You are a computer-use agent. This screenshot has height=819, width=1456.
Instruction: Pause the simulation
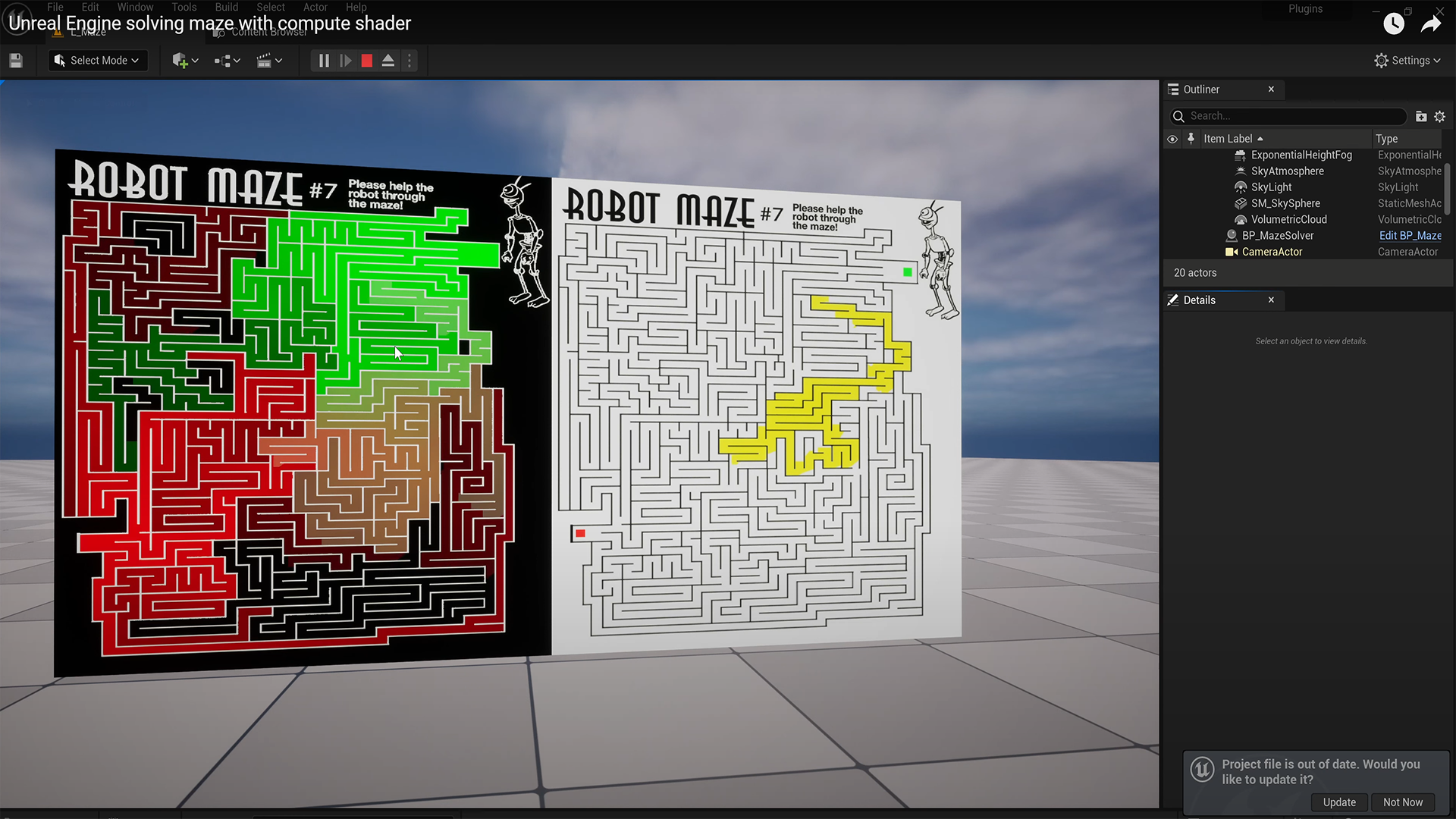point(324,61)
